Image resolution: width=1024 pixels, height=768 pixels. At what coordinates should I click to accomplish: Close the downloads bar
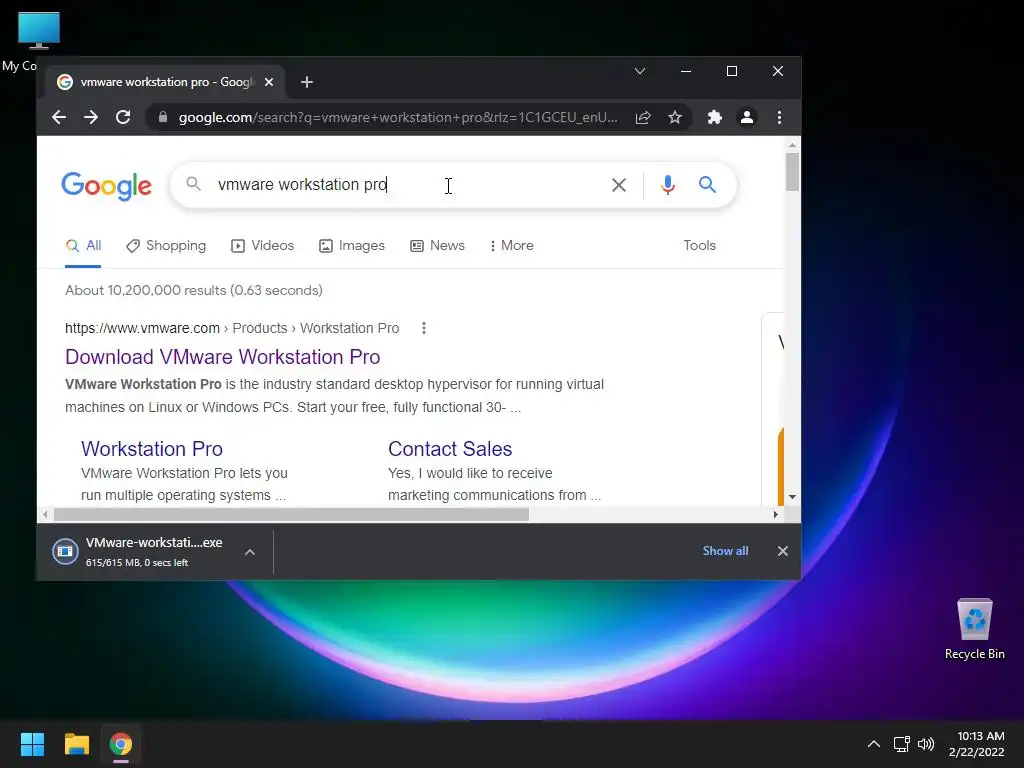[783, 551]
